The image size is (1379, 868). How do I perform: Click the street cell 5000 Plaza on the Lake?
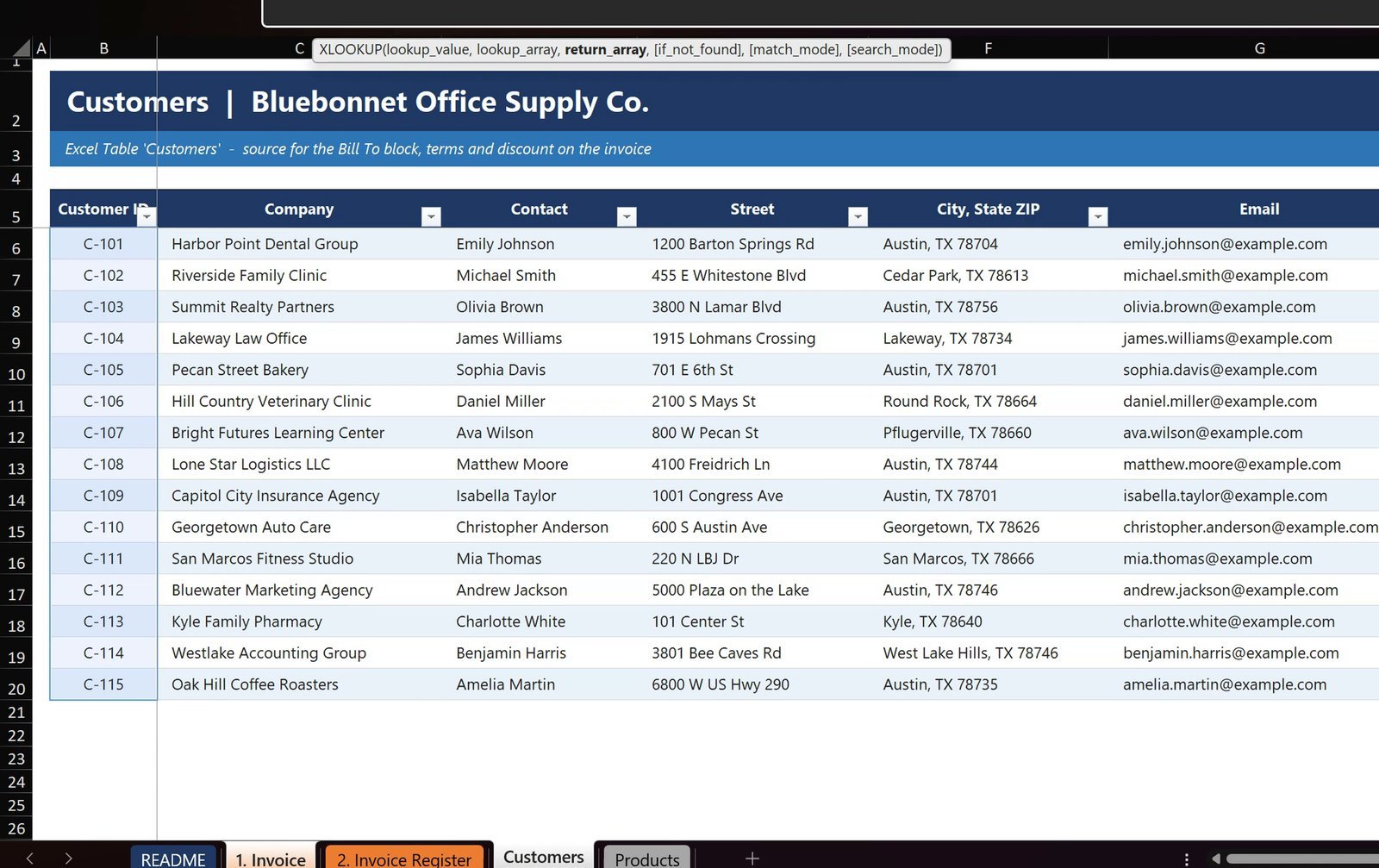pyautogui.click(x=753, y=590)
